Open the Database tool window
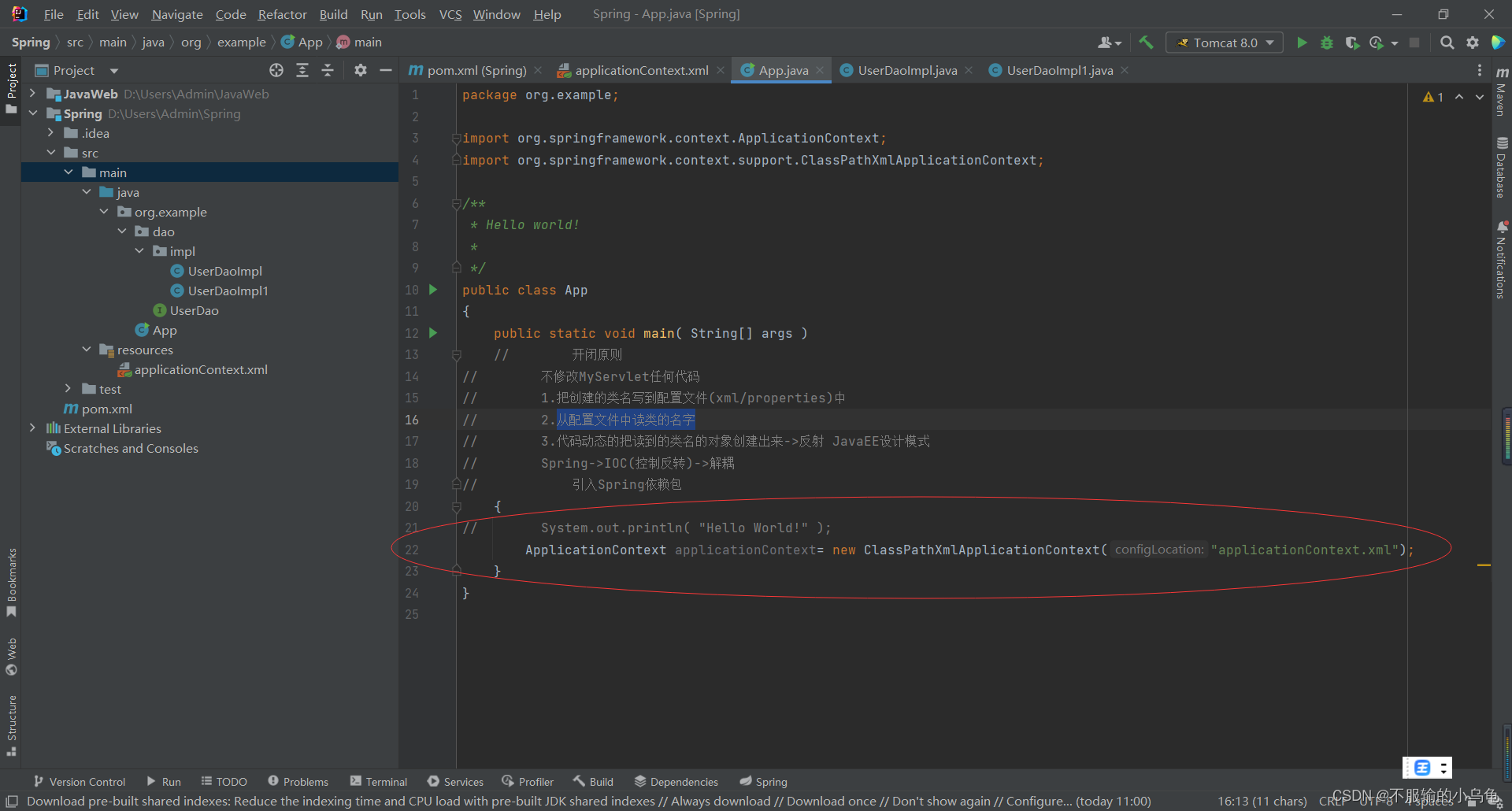1512x811 pixels. 1502,168
